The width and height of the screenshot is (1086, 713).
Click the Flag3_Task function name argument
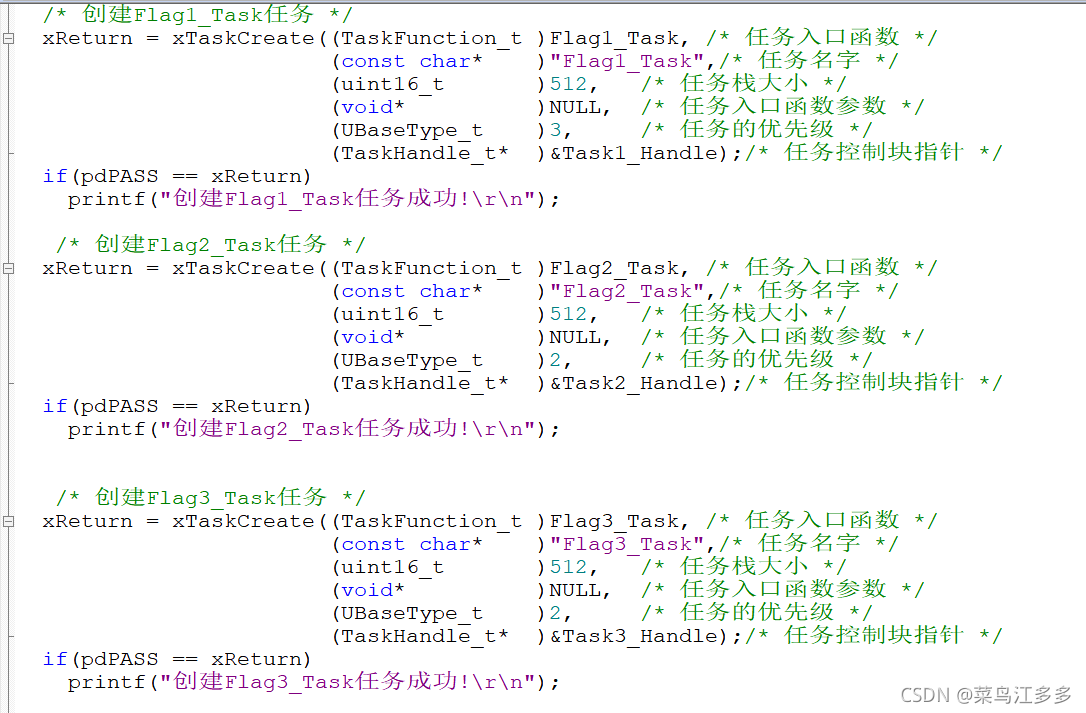[614, 522]
